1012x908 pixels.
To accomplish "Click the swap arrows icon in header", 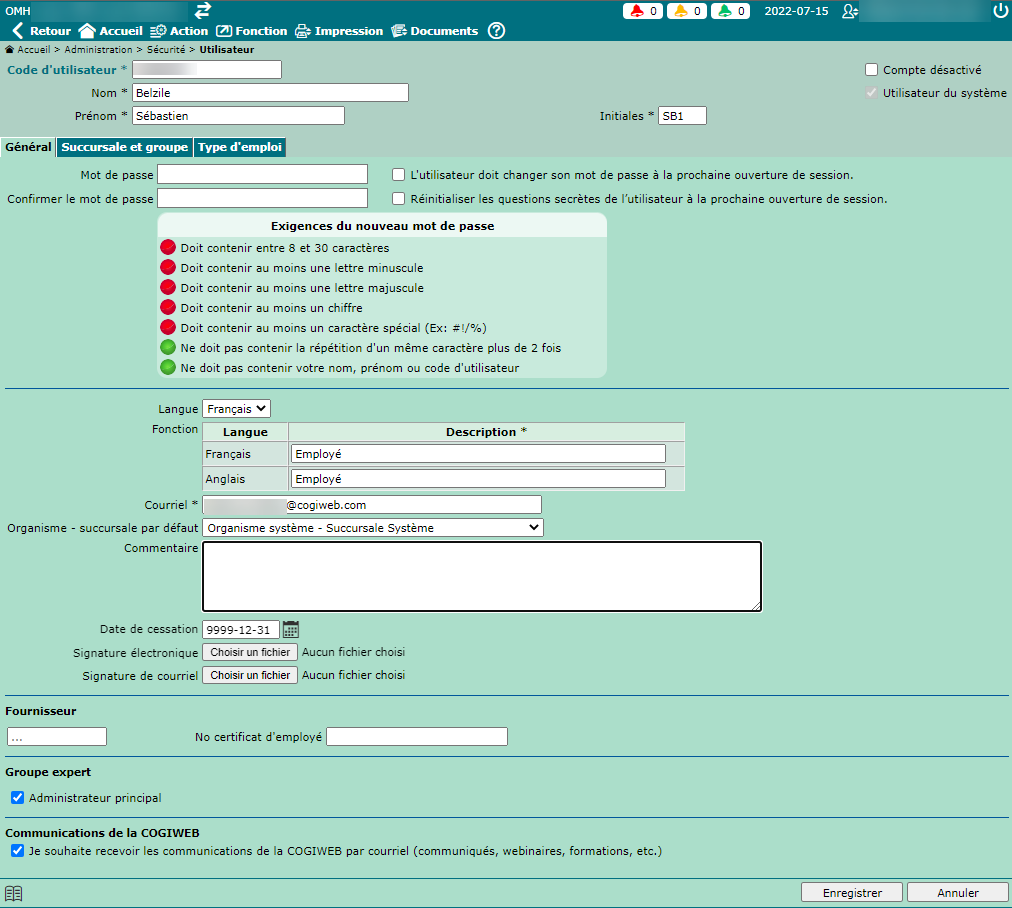I will (203, 10).
